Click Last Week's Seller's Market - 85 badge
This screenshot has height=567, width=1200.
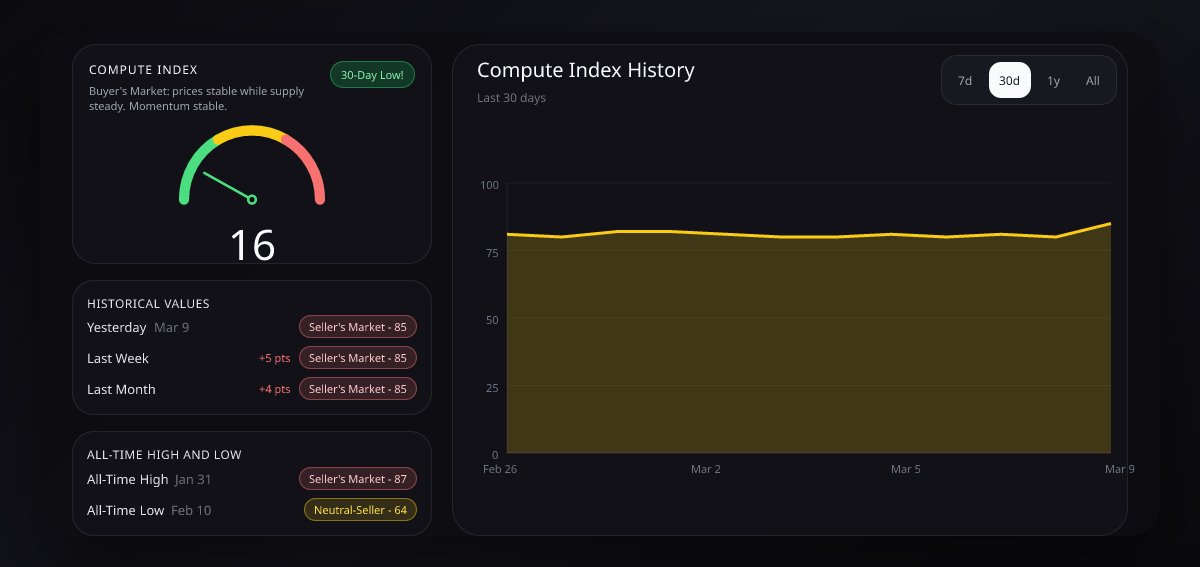pyautogui.click(x=358, y=358)
